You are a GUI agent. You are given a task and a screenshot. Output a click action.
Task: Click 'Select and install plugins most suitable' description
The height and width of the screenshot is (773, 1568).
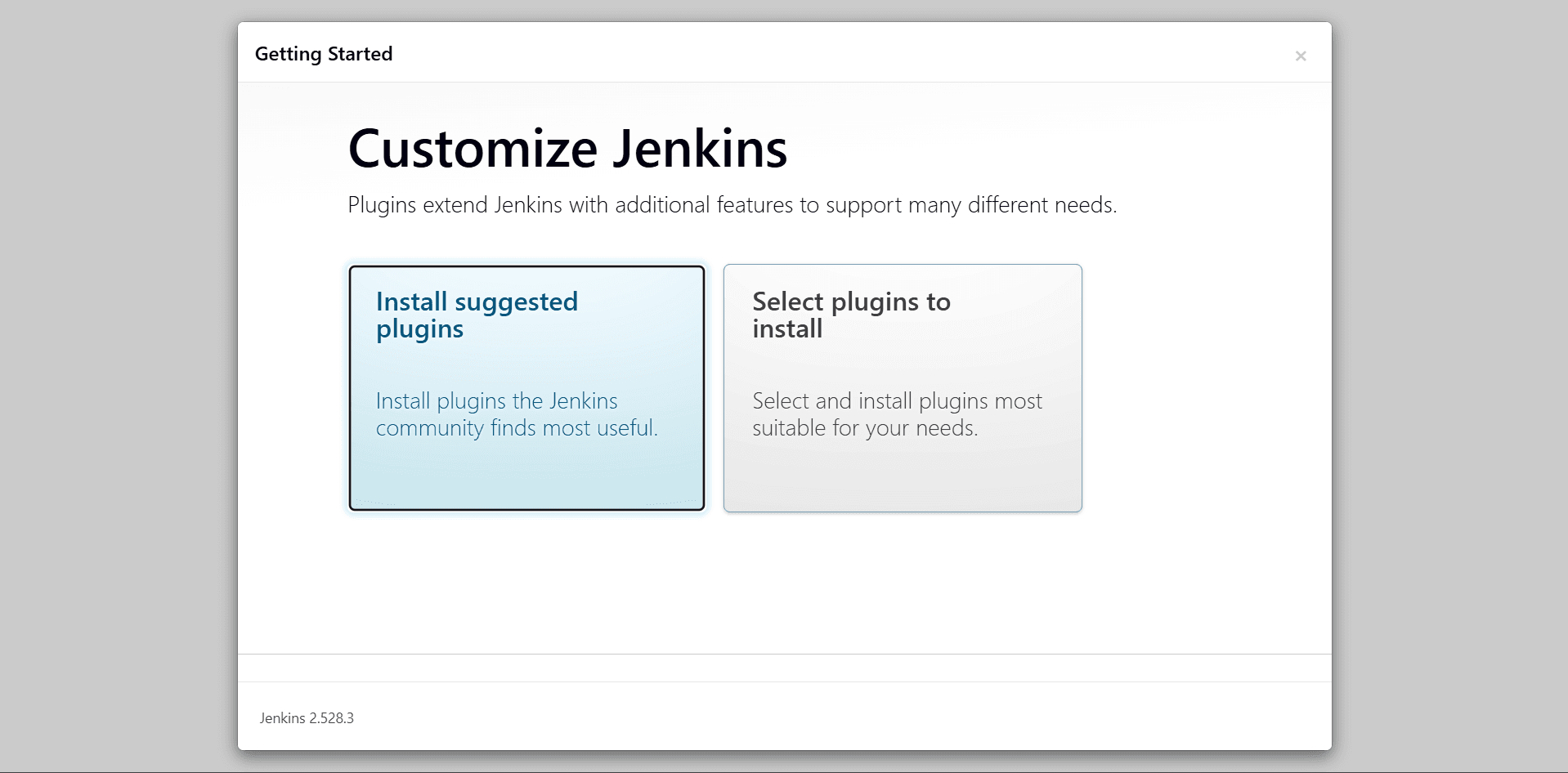coord(897,401)
